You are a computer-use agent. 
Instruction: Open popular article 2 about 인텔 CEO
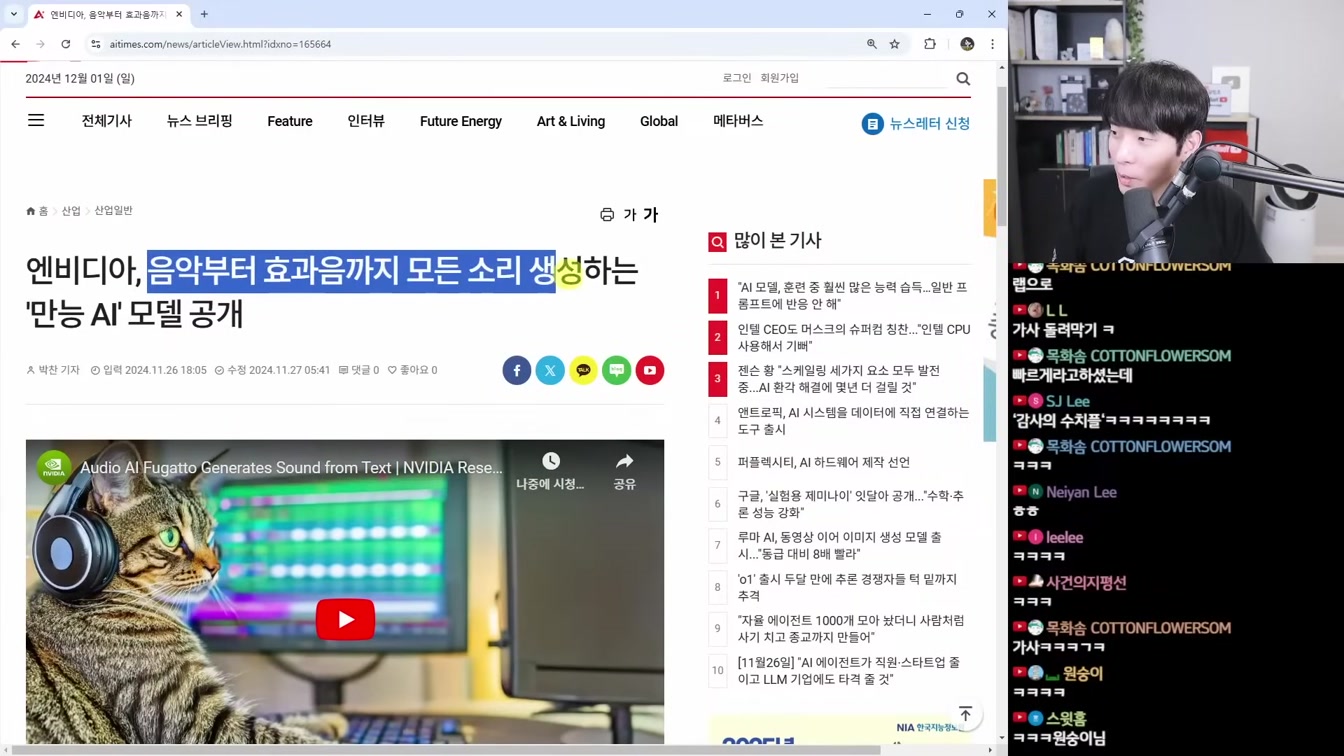pyautogui.click(x=854, y=337)
